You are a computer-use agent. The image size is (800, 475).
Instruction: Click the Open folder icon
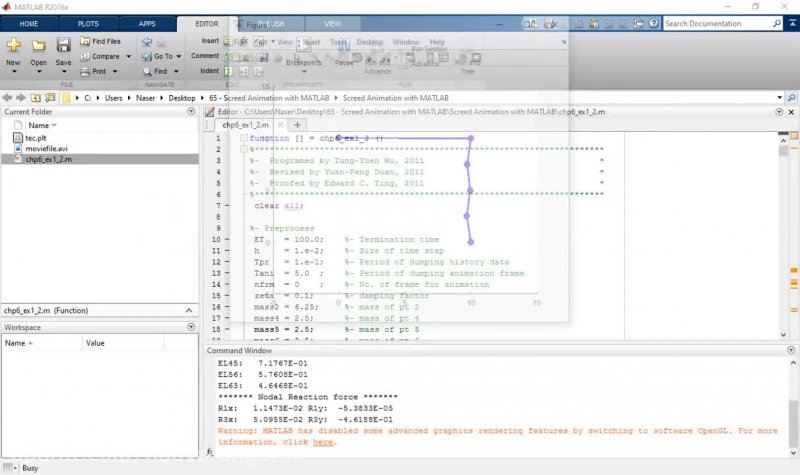pyautogui.click(x=38, y=45)
